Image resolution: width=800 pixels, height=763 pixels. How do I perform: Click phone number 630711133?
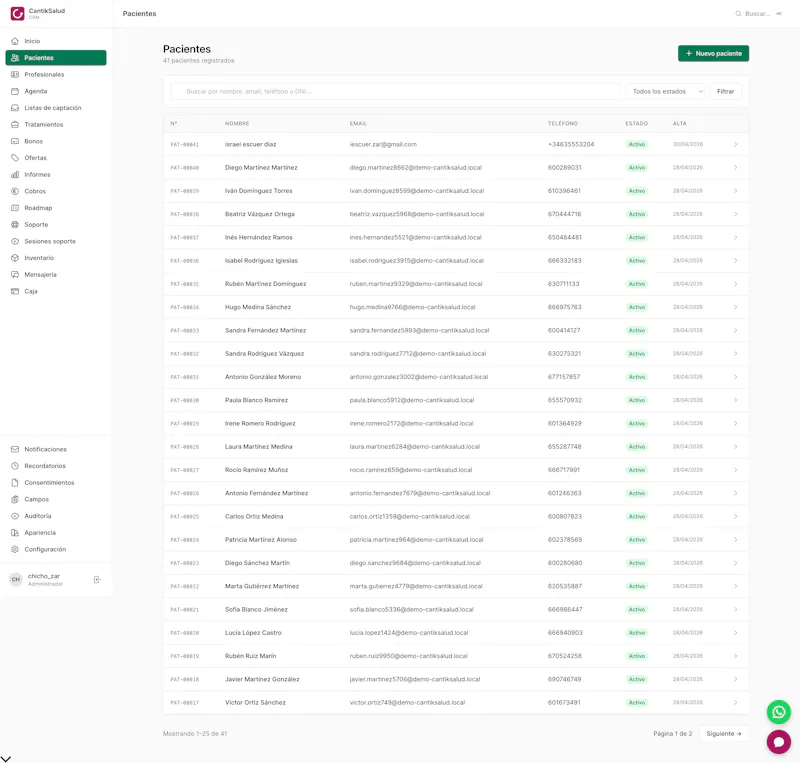pos(564,284)
